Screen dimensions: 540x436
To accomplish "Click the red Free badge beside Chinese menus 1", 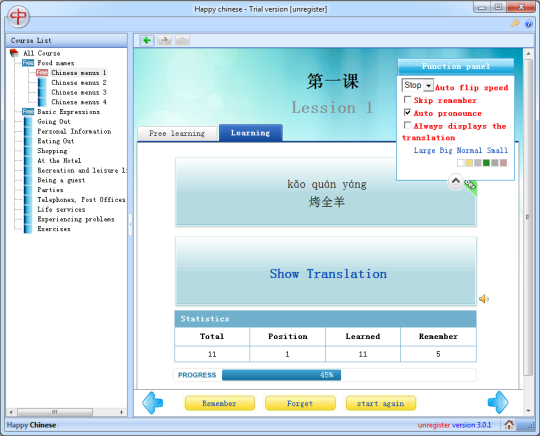I will pyautogui.click(x=42, y=73).
